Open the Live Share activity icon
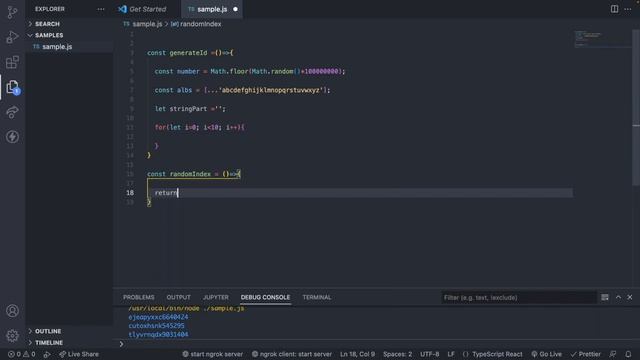This screenshot has height=360, width=640. click(12, 112)
